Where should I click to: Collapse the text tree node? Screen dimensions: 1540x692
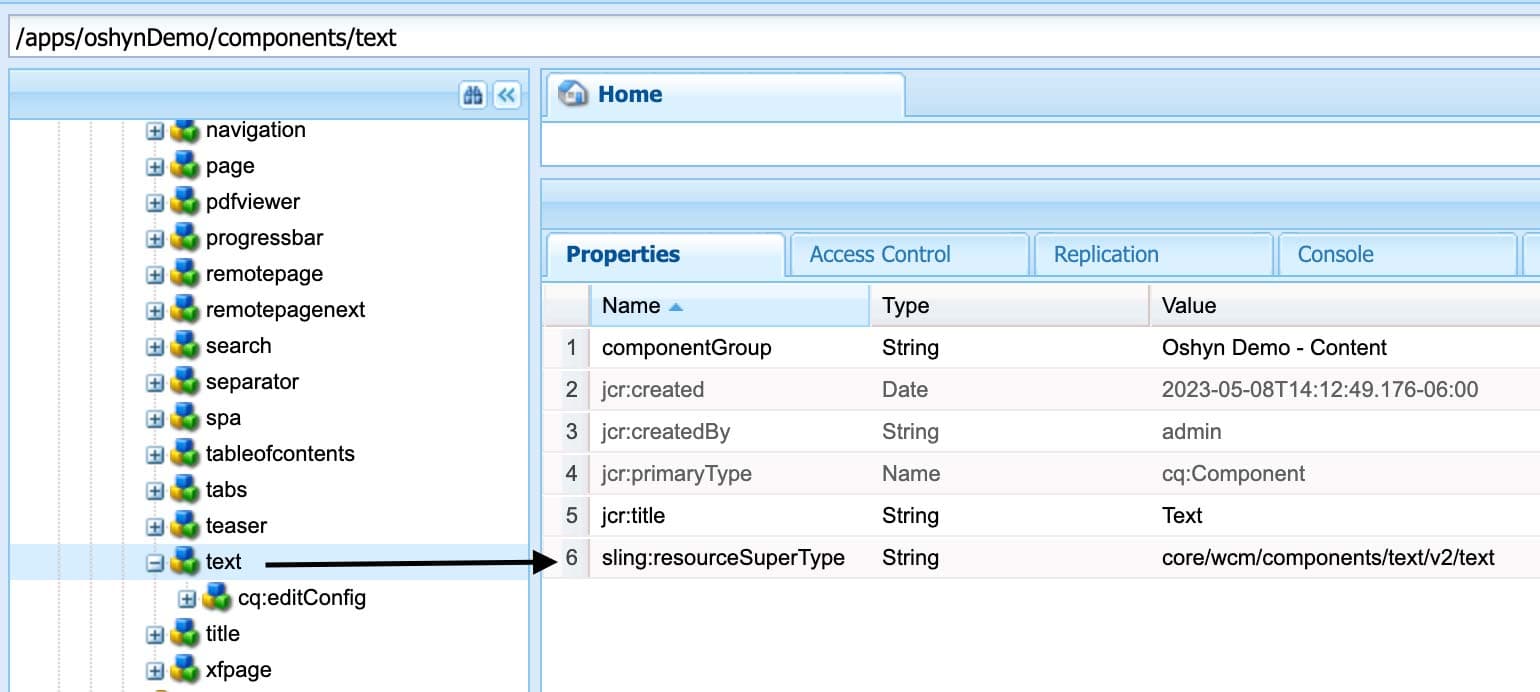click(x=155, y=563)
